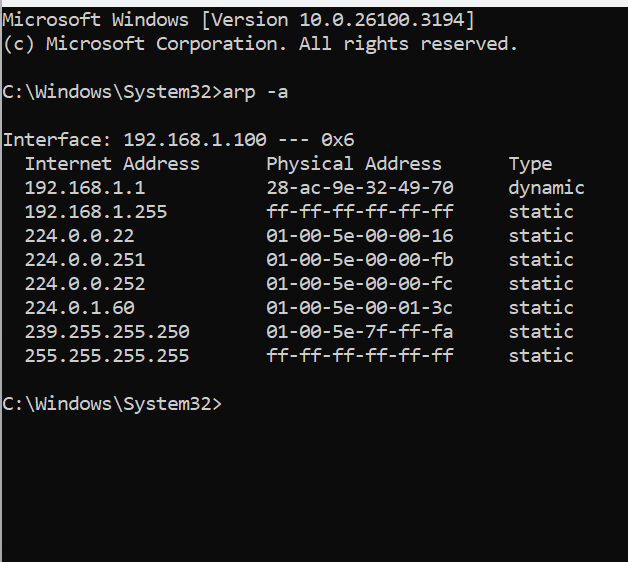Click the 192.168.1.1 internet address
This screenshot has width=628, height=562.
(x=85, y=188)
